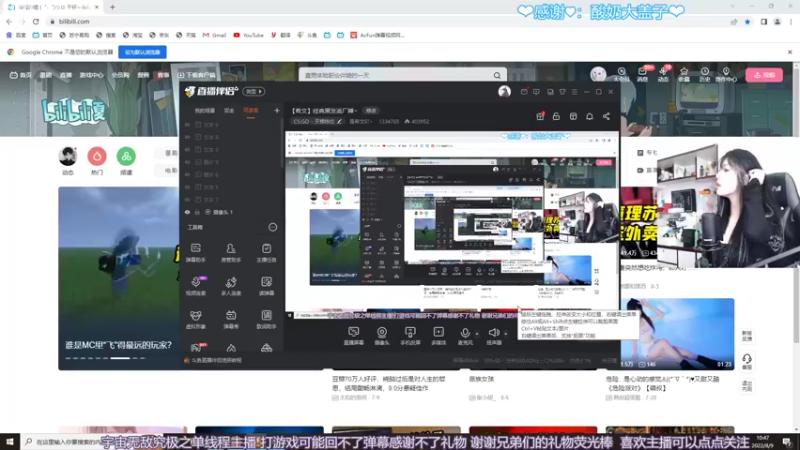Open the 读弹幕 tool
Viewport: 800px width, 450px height.
[266, 286]
